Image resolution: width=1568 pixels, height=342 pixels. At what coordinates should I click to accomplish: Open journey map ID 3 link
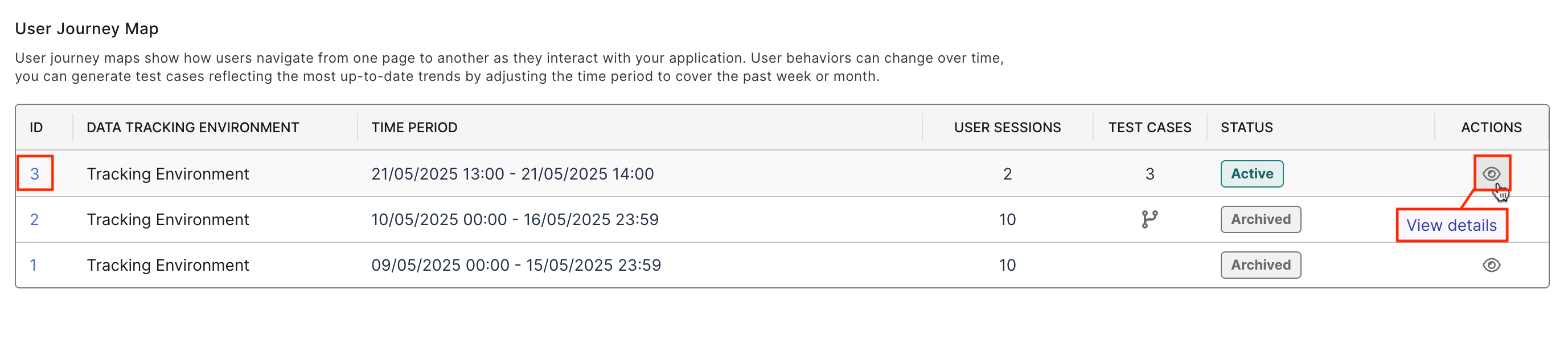tap(35, 174)
